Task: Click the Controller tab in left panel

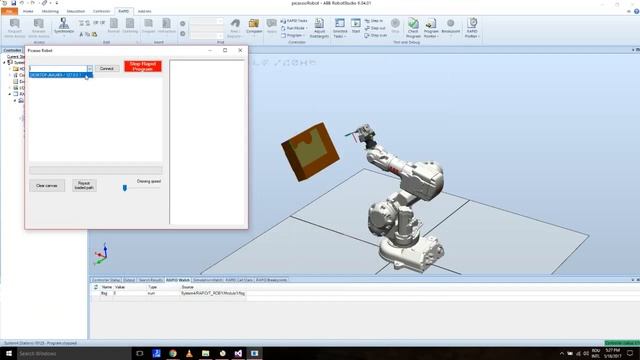Action: click(x=12, y=50)
